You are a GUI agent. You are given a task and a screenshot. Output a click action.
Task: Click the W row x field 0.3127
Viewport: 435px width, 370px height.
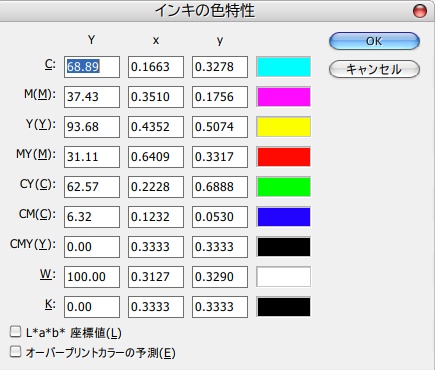[x=156, y=277]
